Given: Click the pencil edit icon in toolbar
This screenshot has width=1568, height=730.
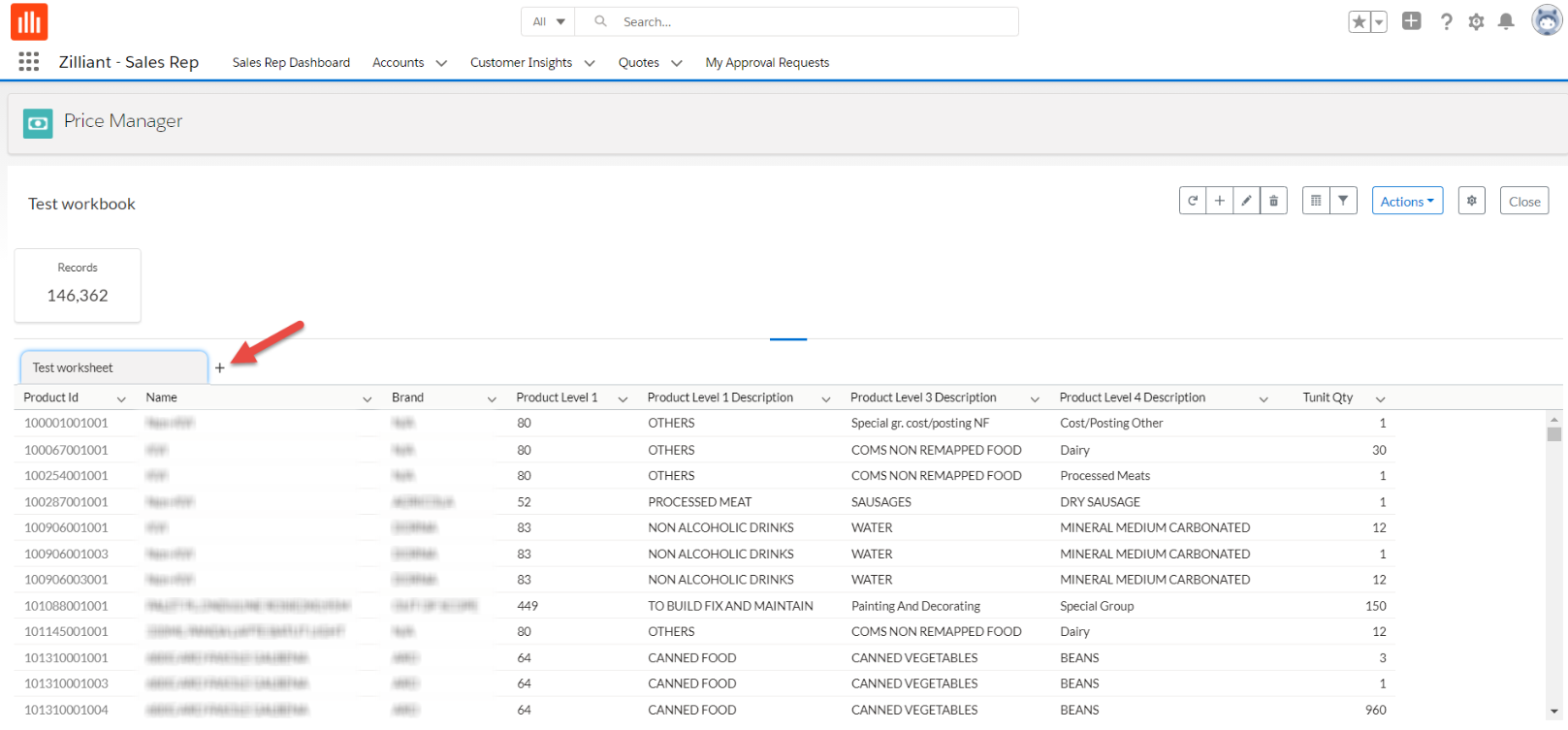Looking at the screenshot, I should pyautogui.click(x=1246, y=202).
